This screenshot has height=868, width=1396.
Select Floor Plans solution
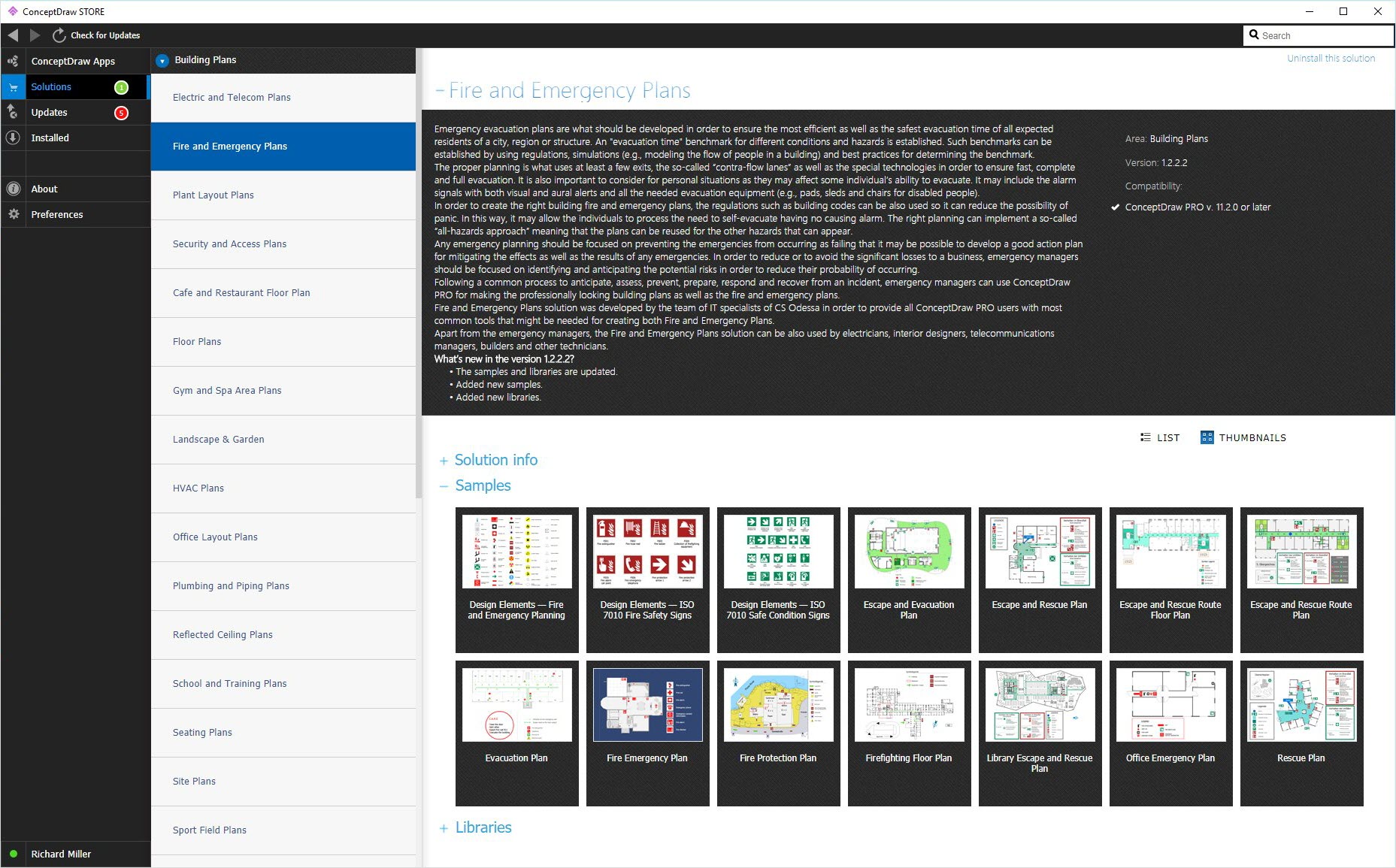(283, 342)
